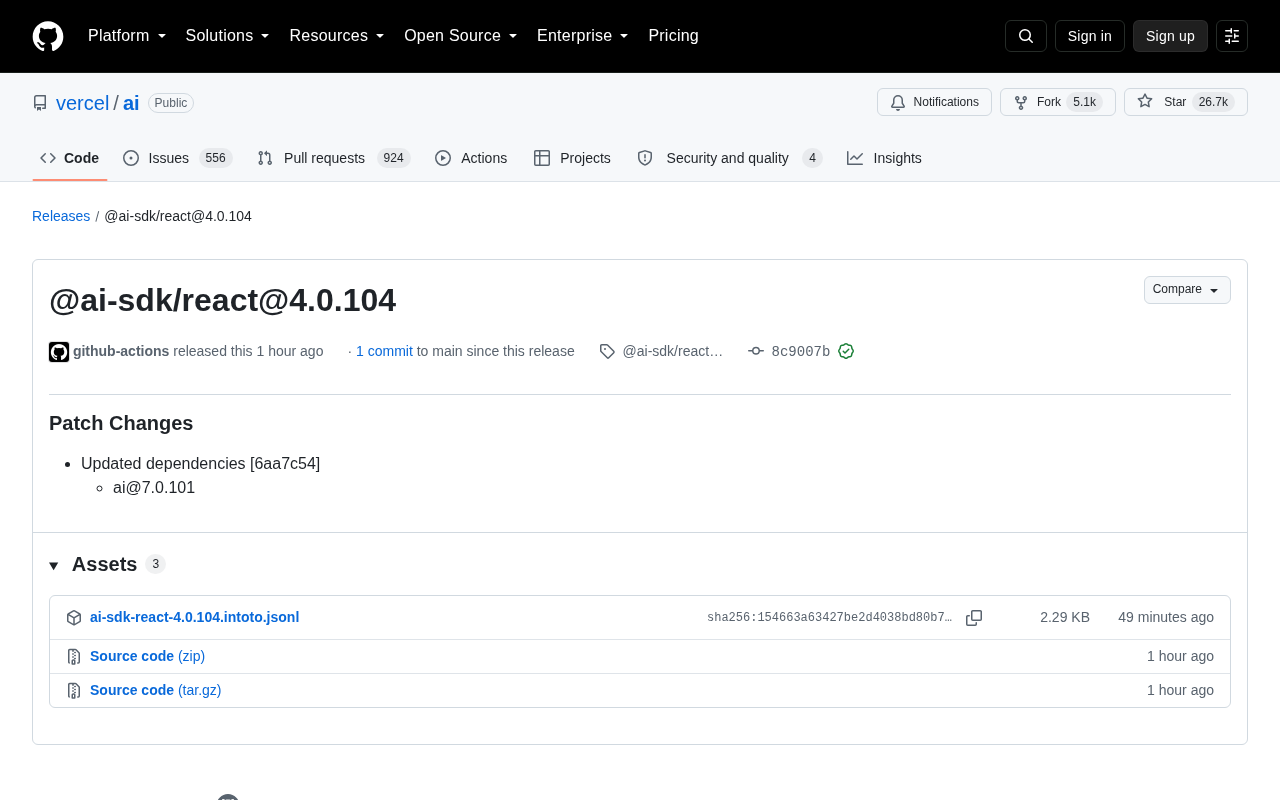Go back to Releases breadcrumb link
The image size is (1280, 800).
tap(61, 216)
